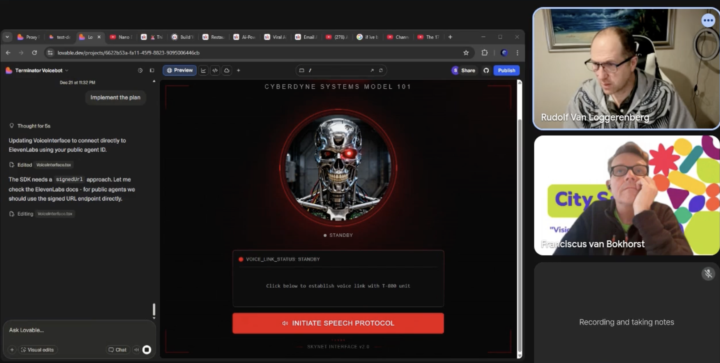Switch to the 'Proxy' browser tab
This screenshot has width=720, height=363.
tap(28, 37)
